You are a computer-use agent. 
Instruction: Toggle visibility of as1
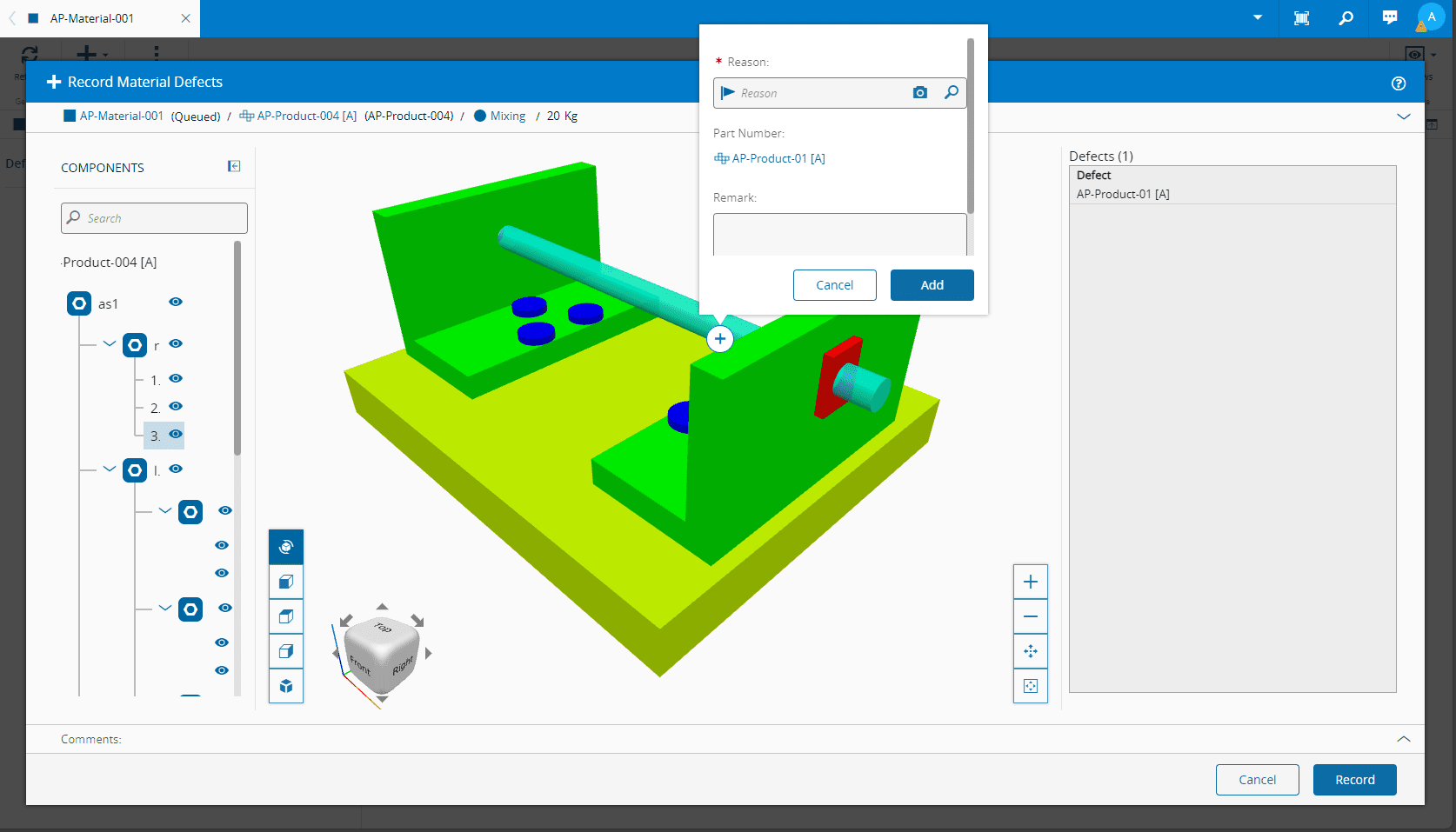coord(176,302)
